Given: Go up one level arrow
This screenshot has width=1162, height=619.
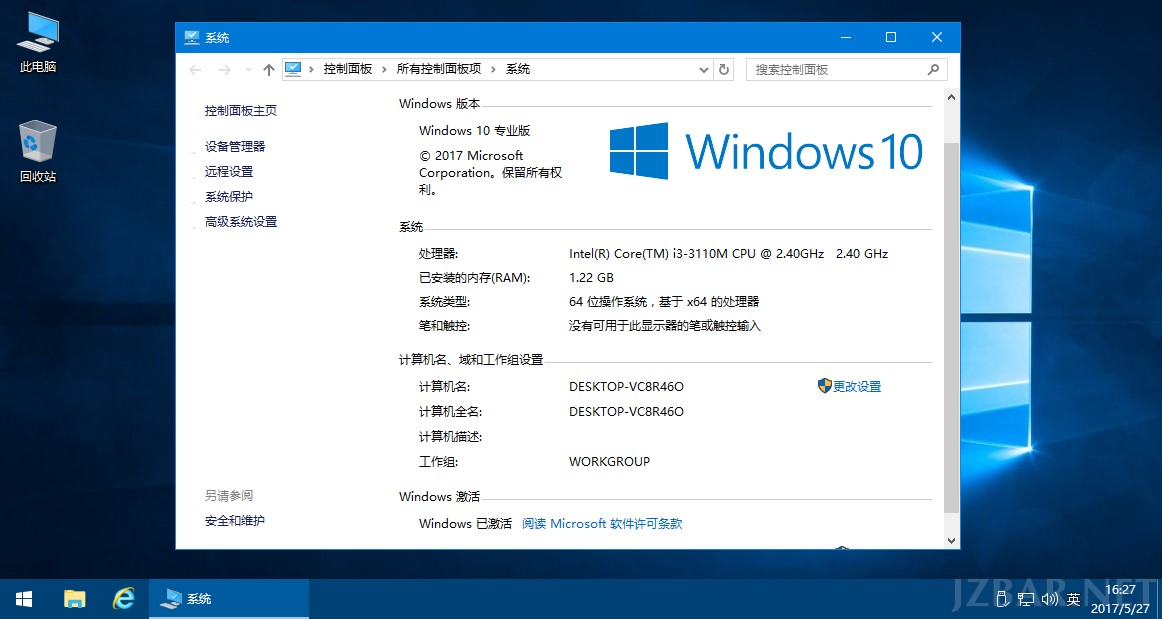Looking at the screenshot, I should (269, 70).
